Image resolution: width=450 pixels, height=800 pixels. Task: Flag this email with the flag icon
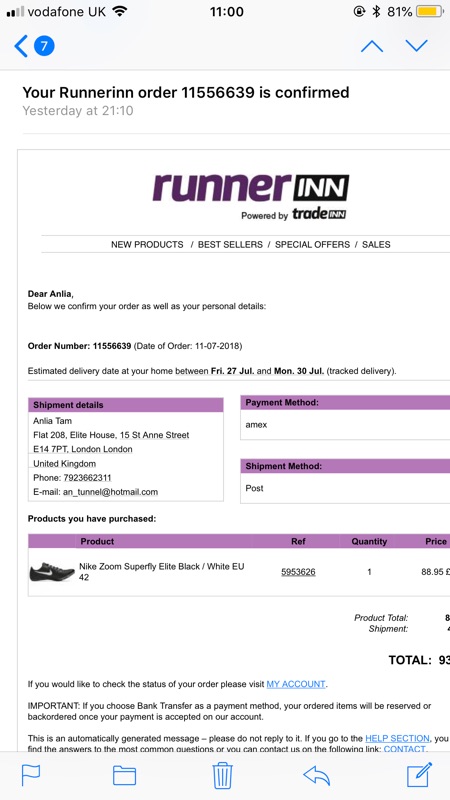(x=31, y=776)
